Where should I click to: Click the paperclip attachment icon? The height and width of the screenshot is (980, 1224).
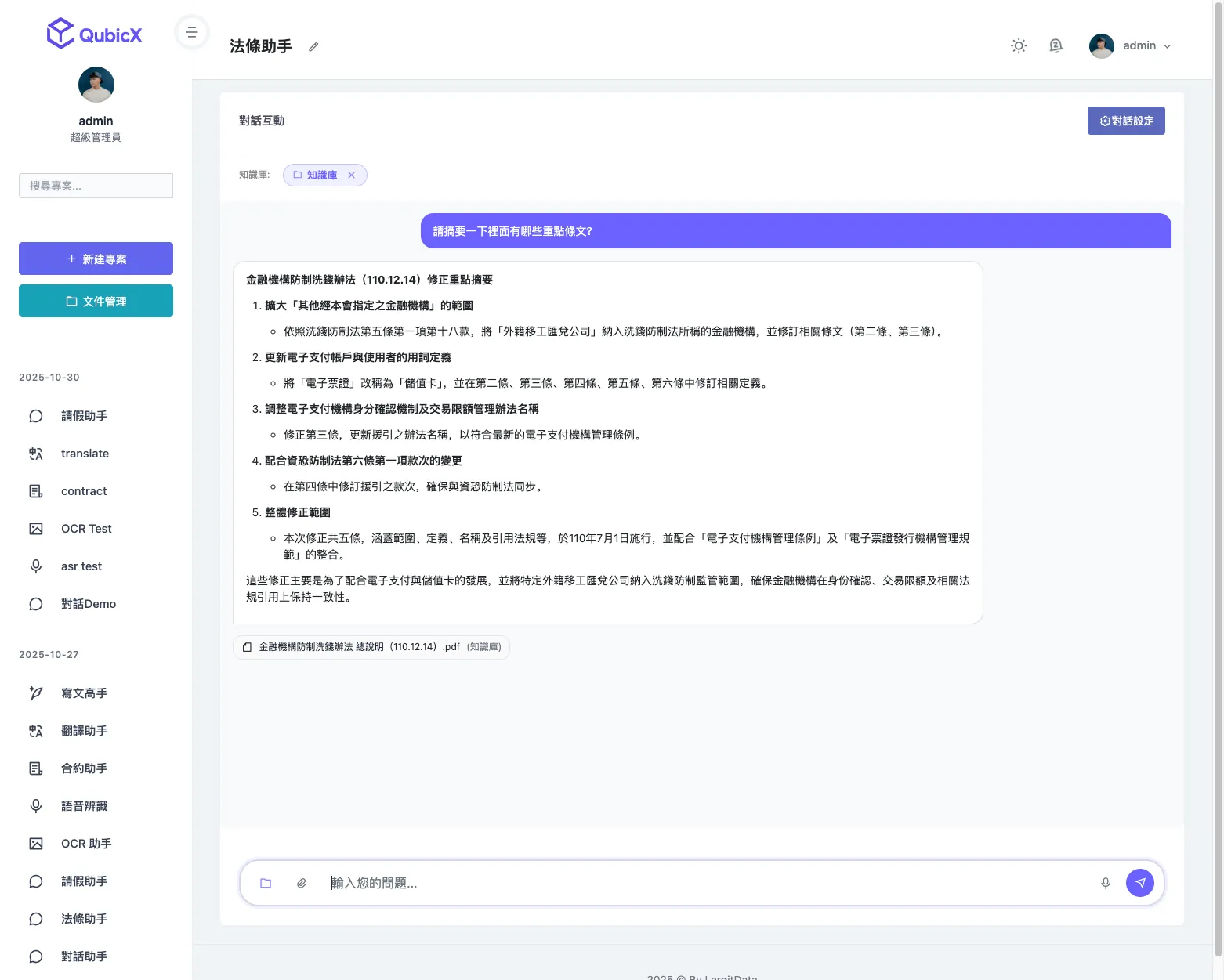coord(302,882)
